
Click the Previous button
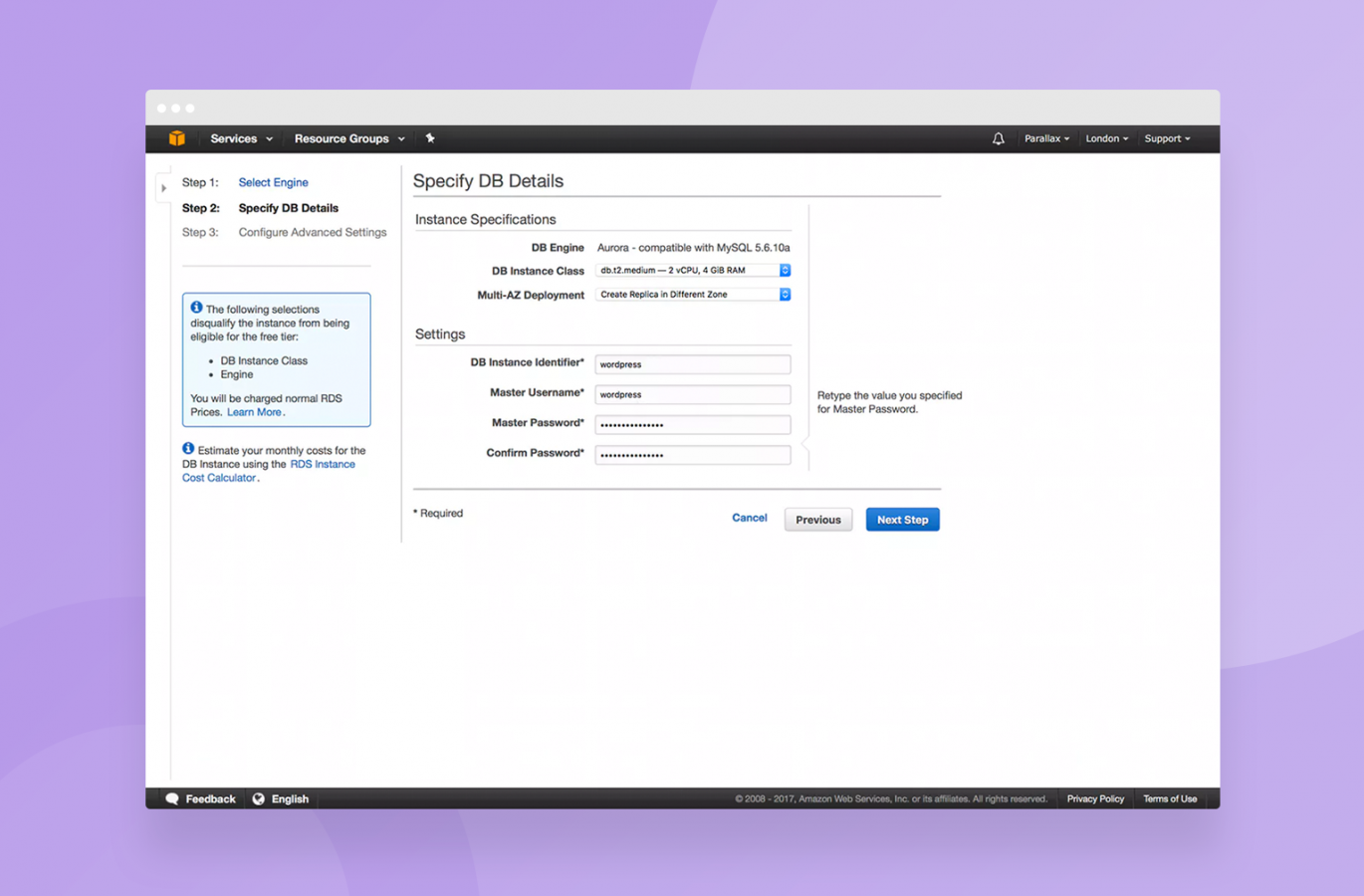tap(818, 520)
